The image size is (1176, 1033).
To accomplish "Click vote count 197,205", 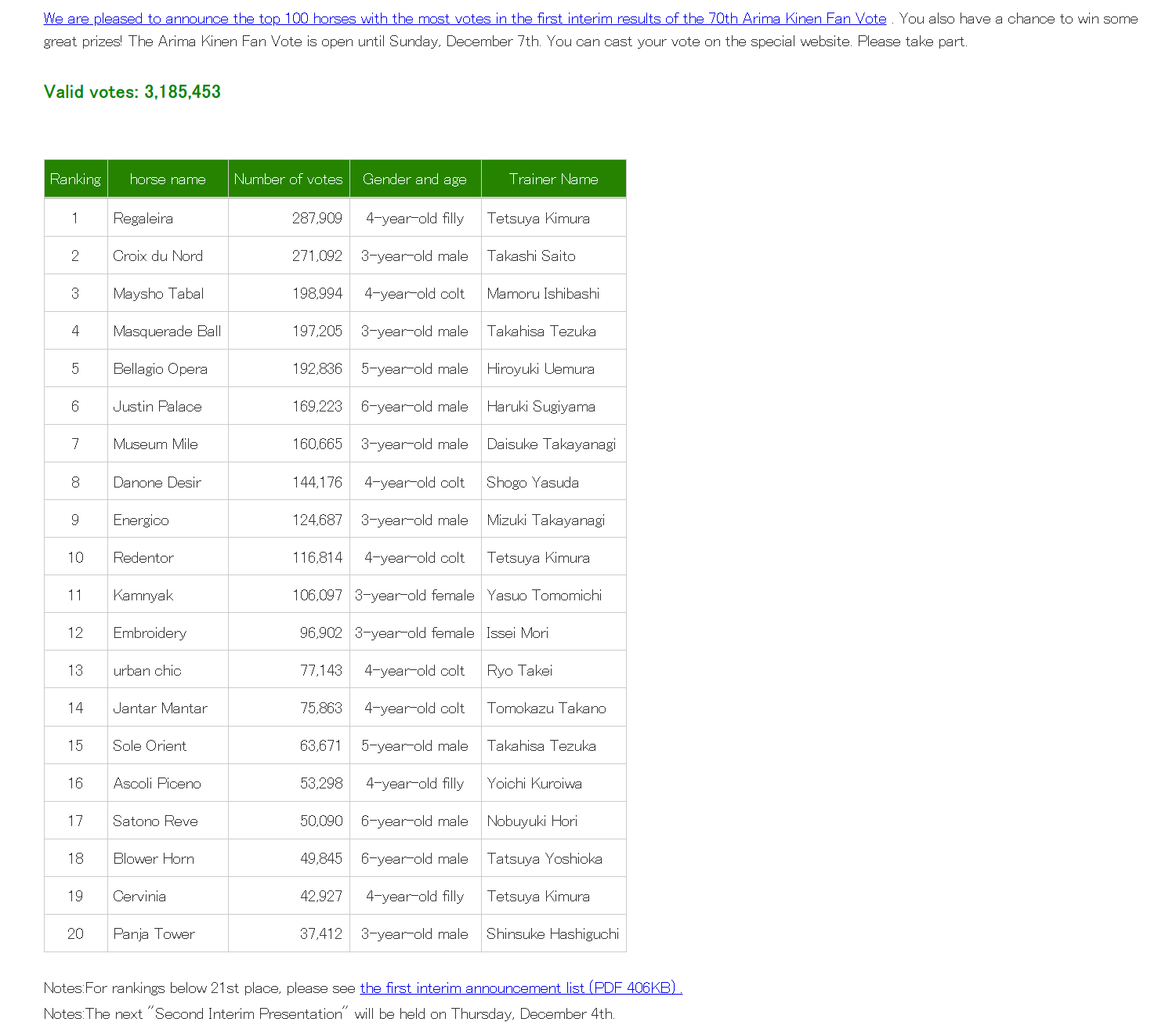I will tap(317, 331).
